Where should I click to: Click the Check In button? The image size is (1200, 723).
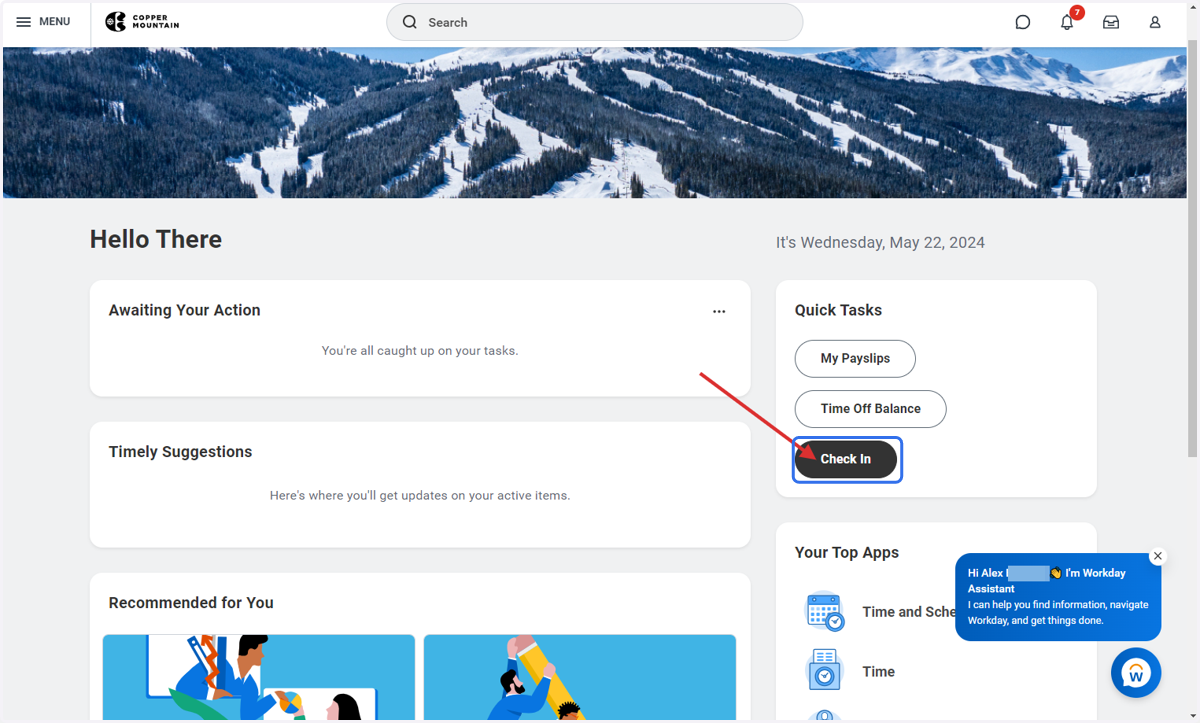(846, 459)
